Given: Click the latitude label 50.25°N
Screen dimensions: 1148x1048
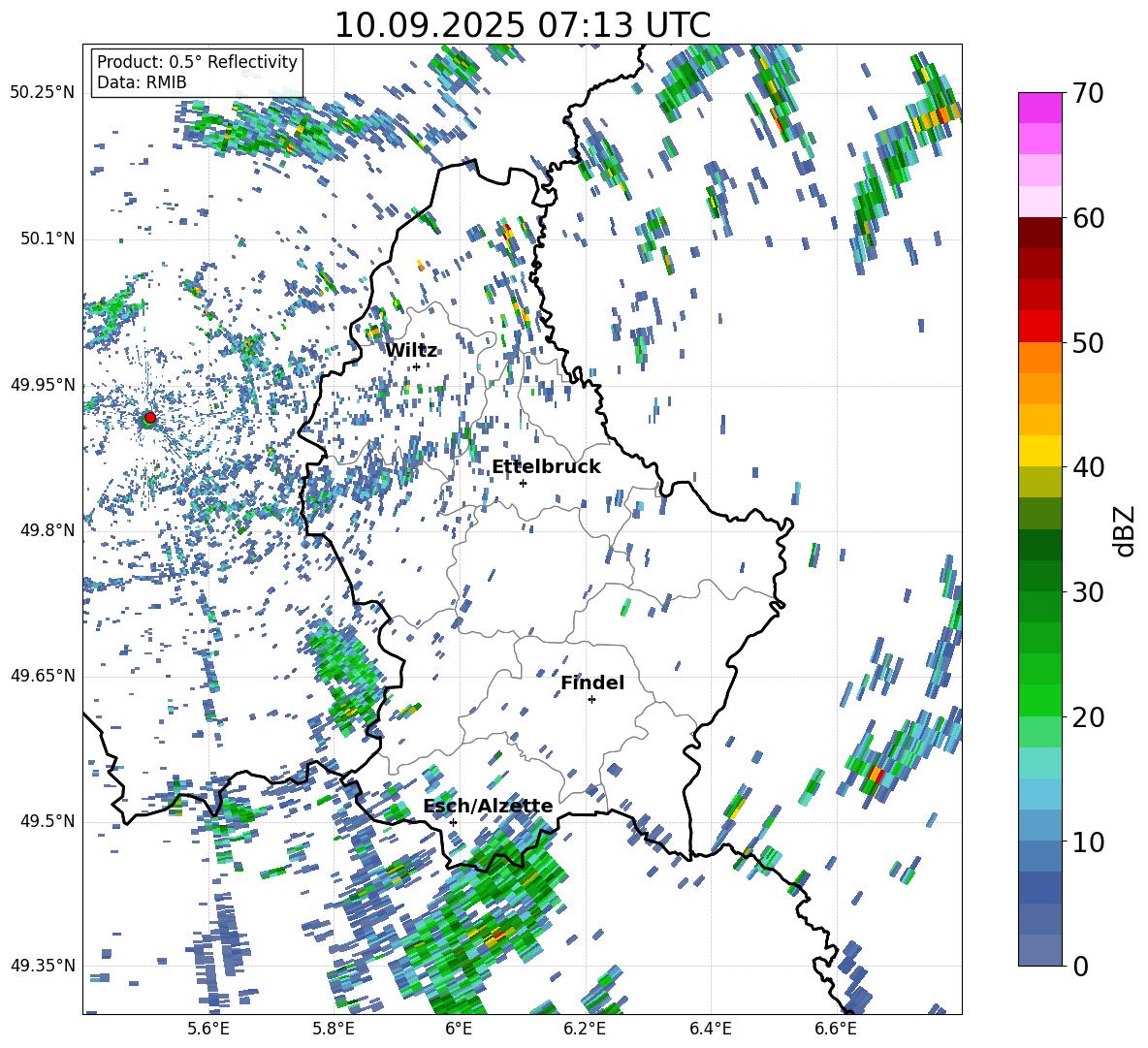Looking at the screenshot, I should [x=43, y=93].
